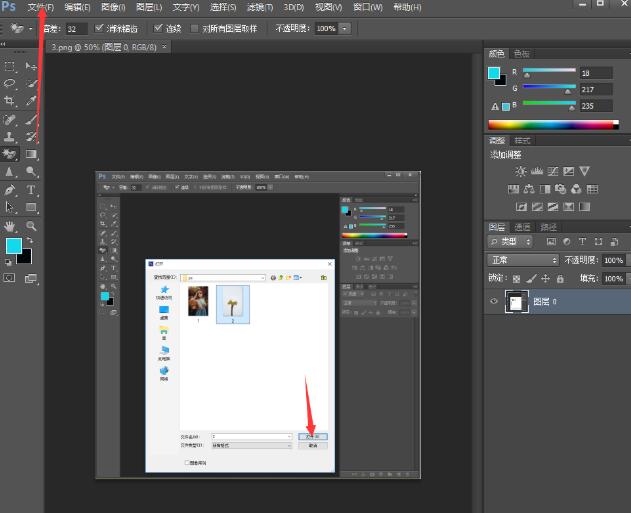Image resolution: width=631 pixels, height=513 pixels.
Task: Open the 正常 blend mode dropdown
Action: 523,260
